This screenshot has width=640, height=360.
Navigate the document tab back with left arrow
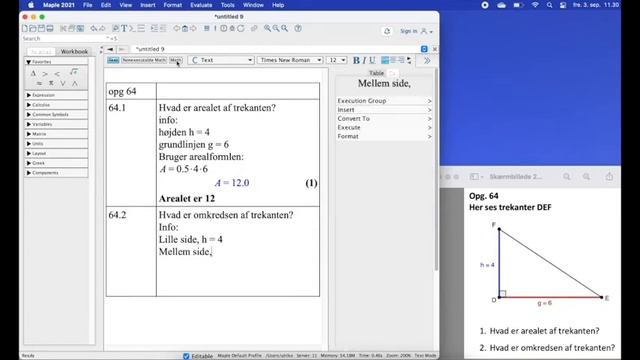[110, 49]
